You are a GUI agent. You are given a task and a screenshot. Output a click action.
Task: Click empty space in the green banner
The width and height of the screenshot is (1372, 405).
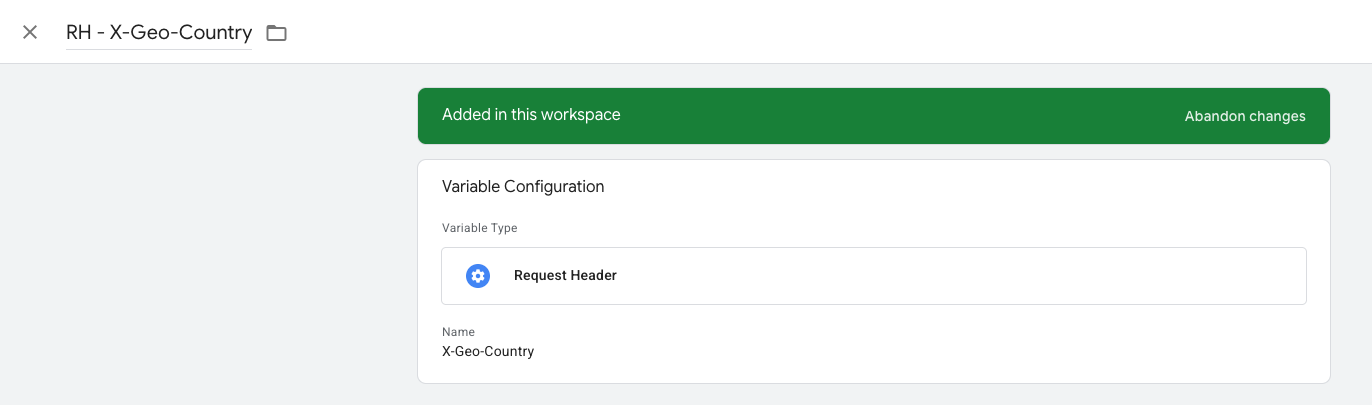tap(900, 116)
